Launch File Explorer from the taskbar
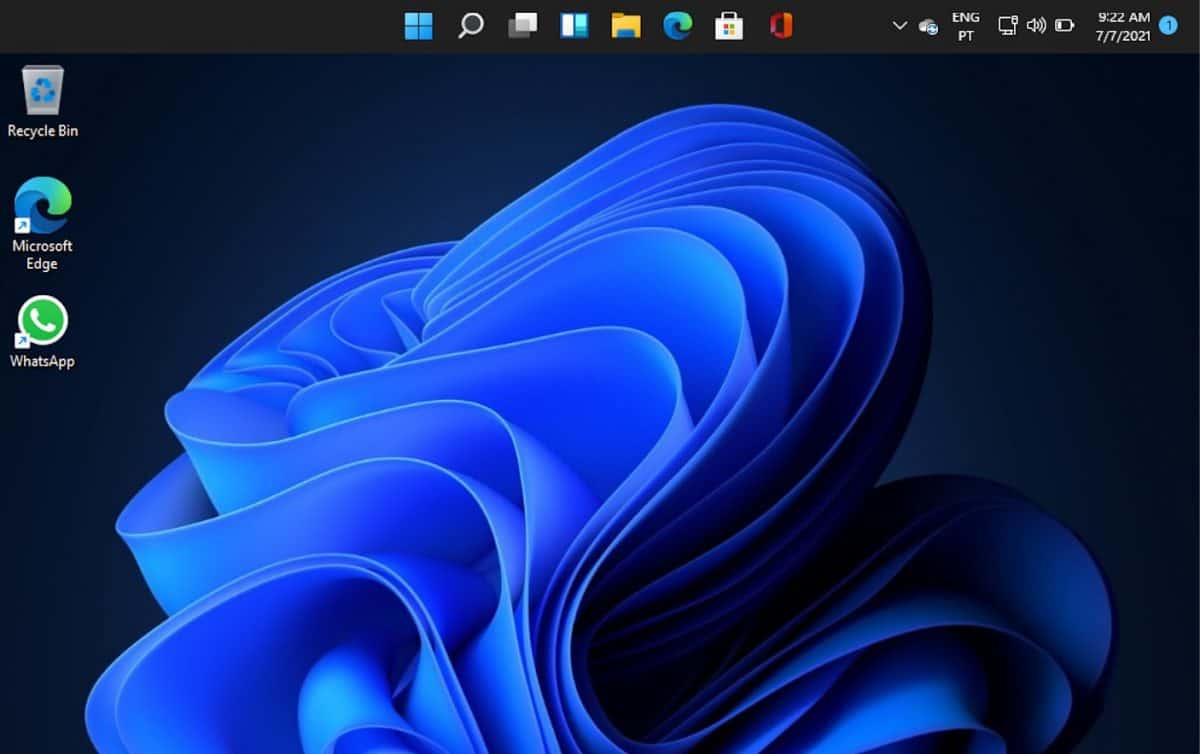1200x754 pixels. tap(626, 26)
